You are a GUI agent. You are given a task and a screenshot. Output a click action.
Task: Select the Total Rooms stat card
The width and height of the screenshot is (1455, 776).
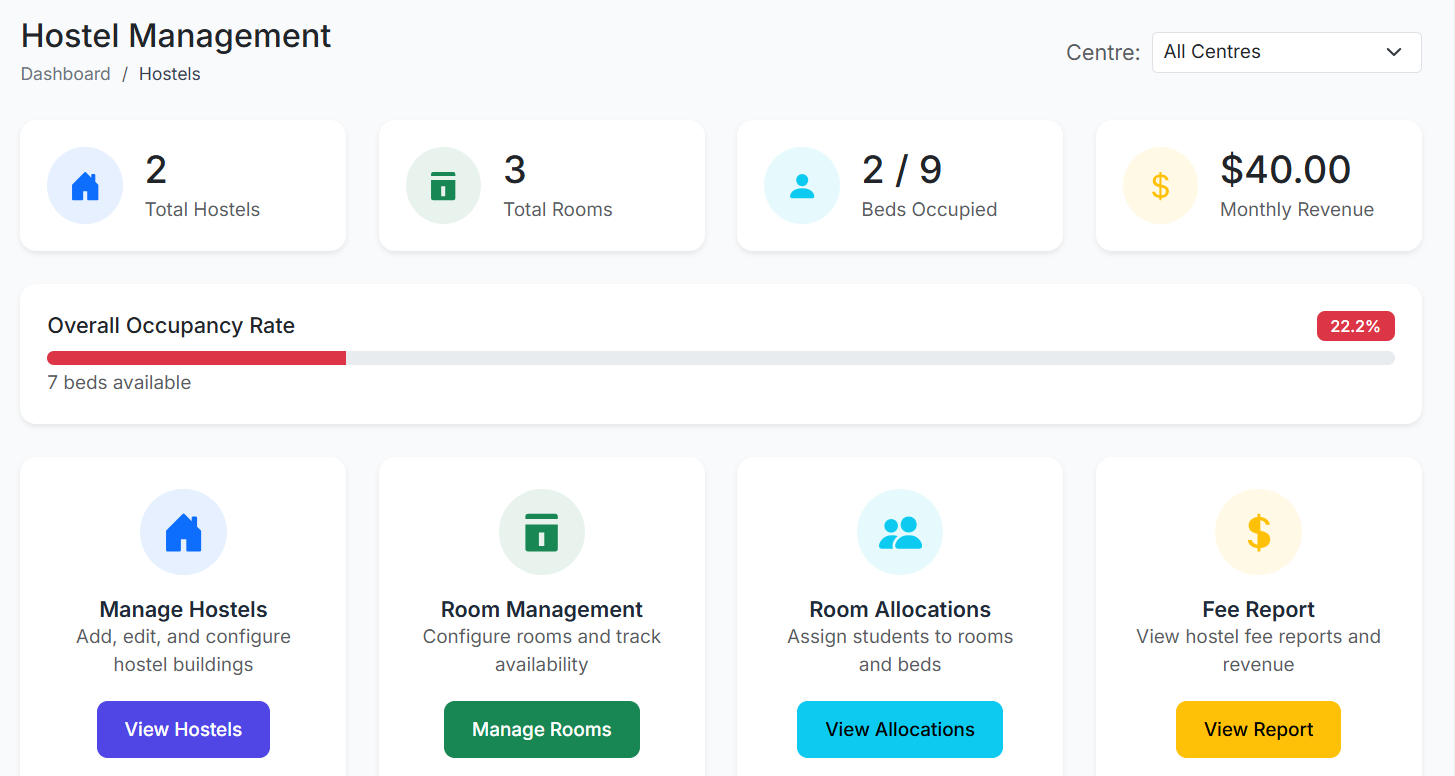(541, 185)
